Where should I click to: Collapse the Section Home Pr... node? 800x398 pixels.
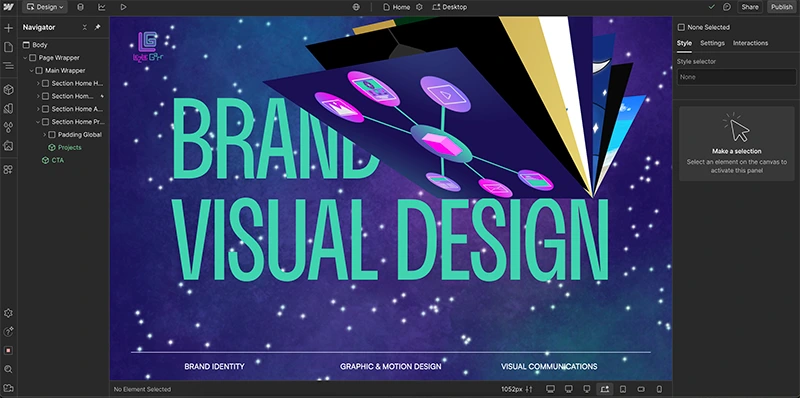tap(38, 121)
